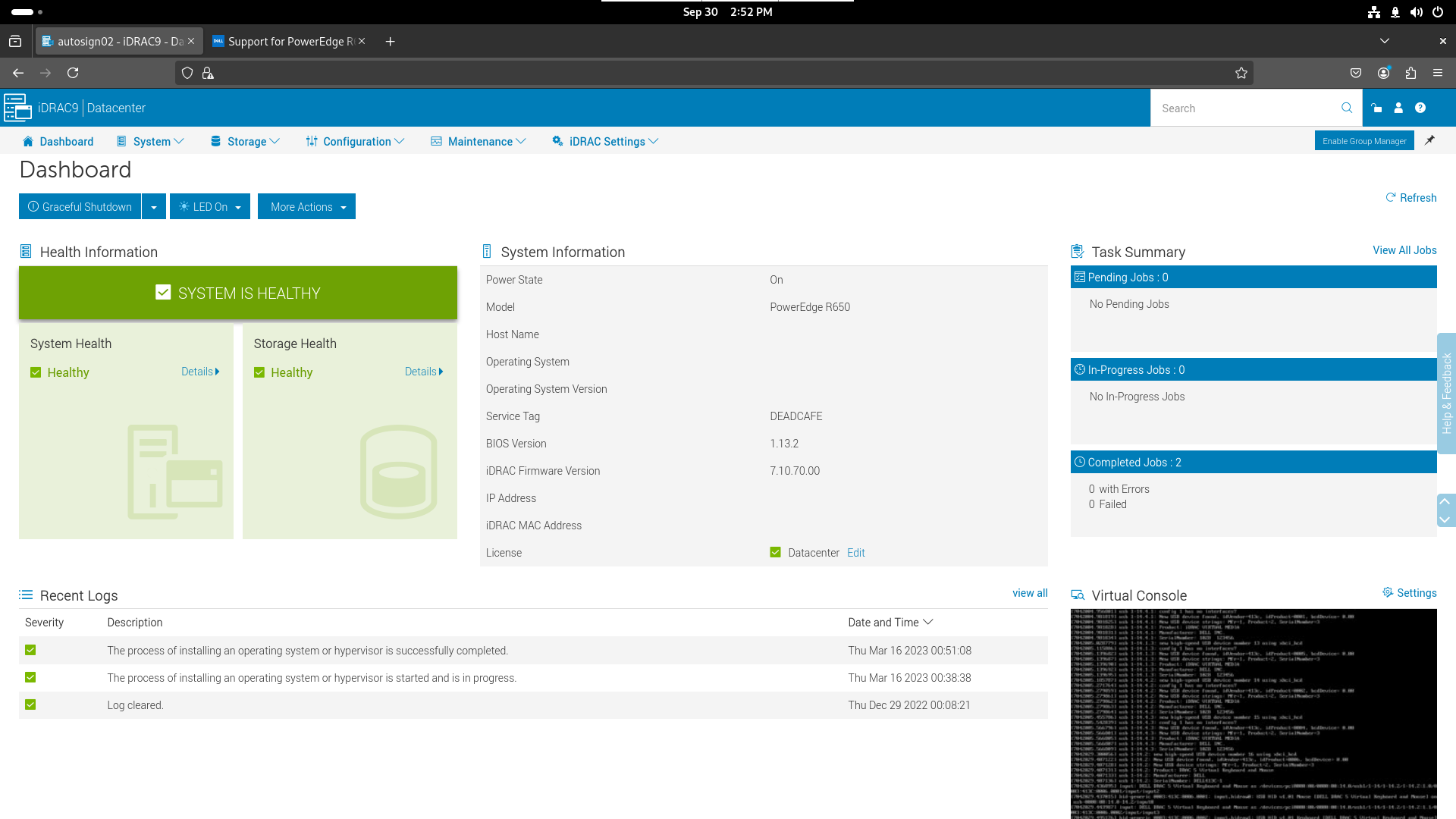Click the Health Information heading icon
This screenshot has width=1456, height=819.
tap(26, 252)
